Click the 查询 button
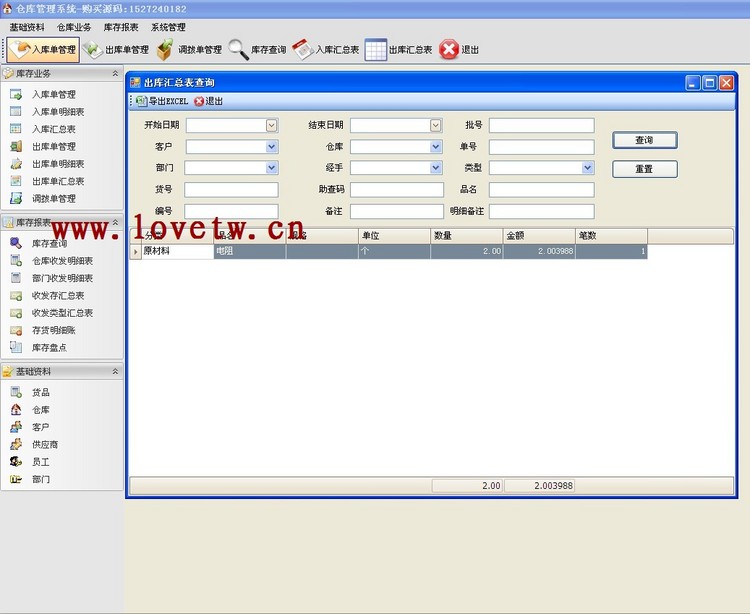The height and width of the screenshot is (614, 750). tap(645, 140)
